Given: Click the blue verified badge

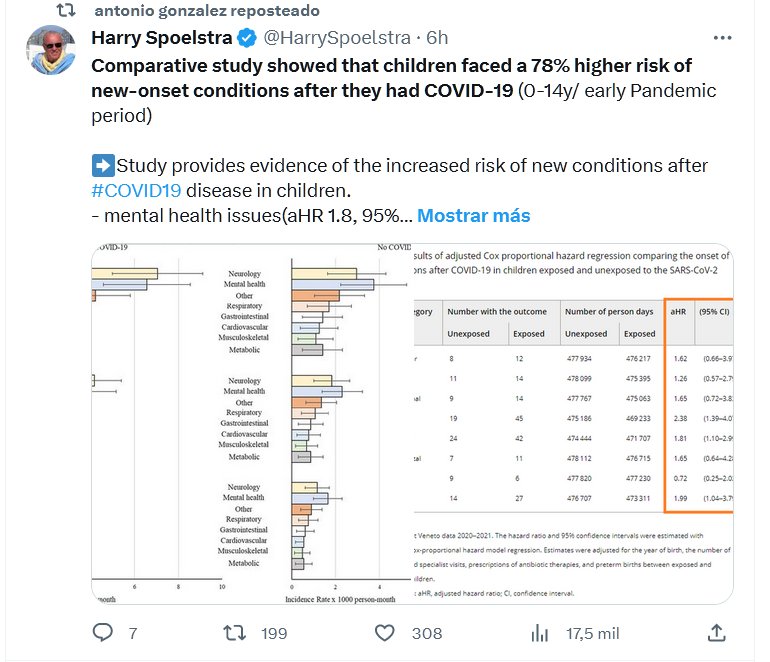Looking at the screenshot, I should [x=246, y=39].
